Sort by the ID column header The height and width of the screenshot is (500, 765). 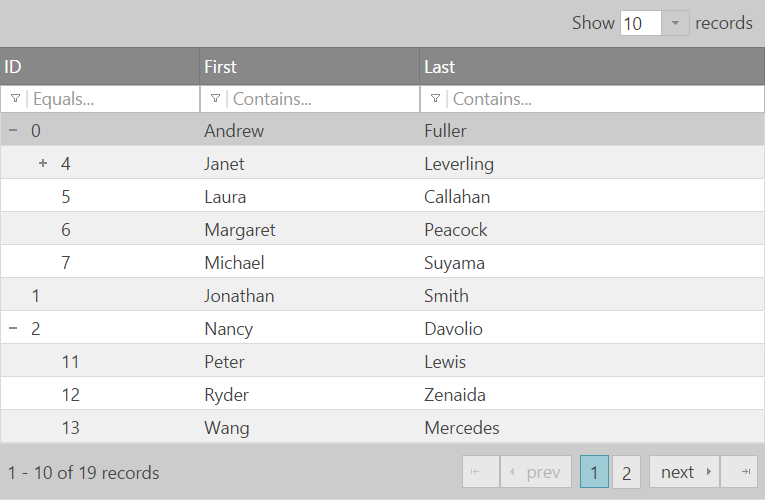pos(100,67)
